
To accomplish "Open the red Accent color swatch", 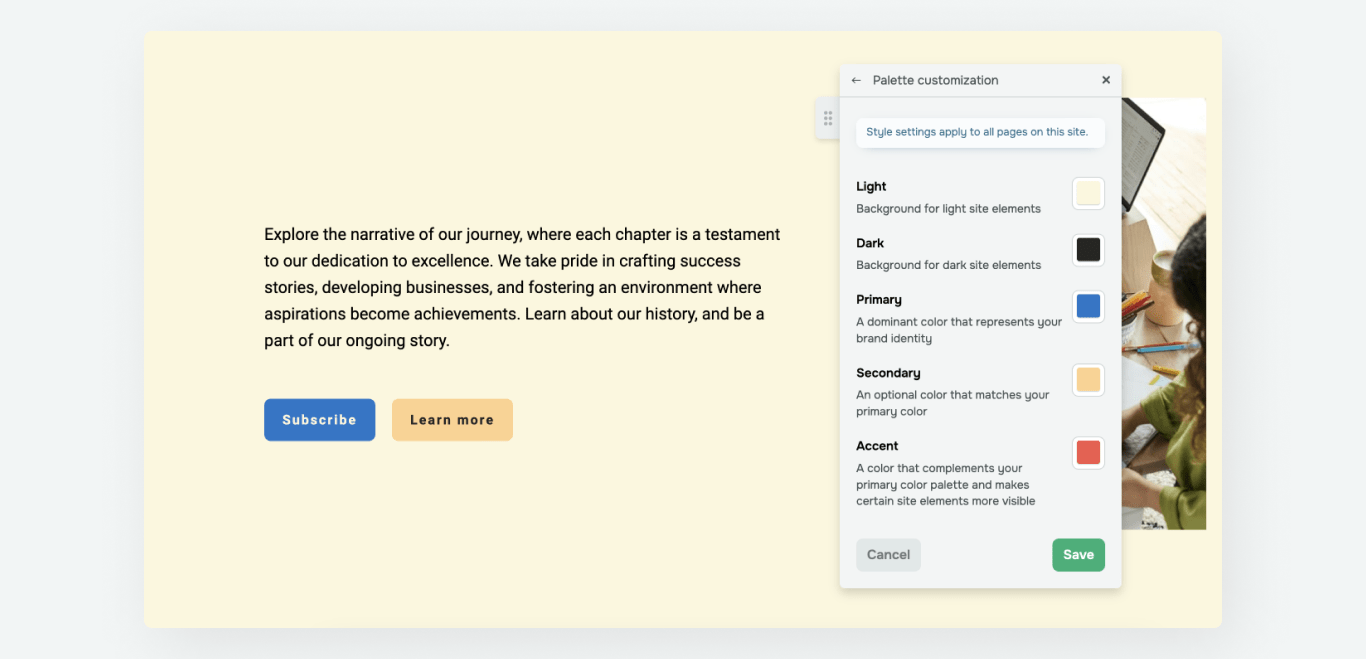I will 1088,453.
